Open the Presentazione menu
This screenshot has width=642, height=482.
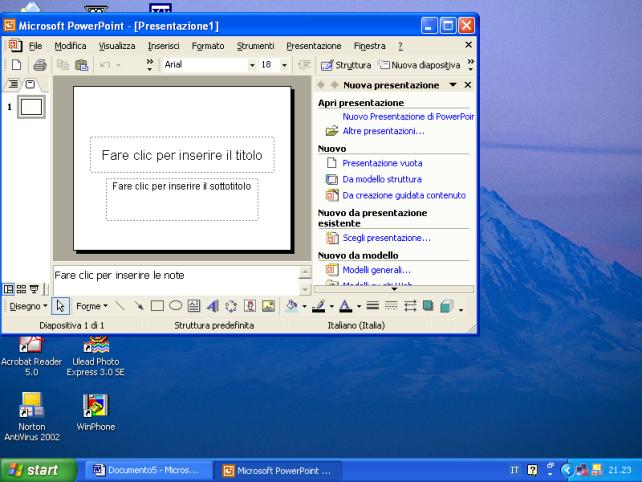[x=314, y=46]
